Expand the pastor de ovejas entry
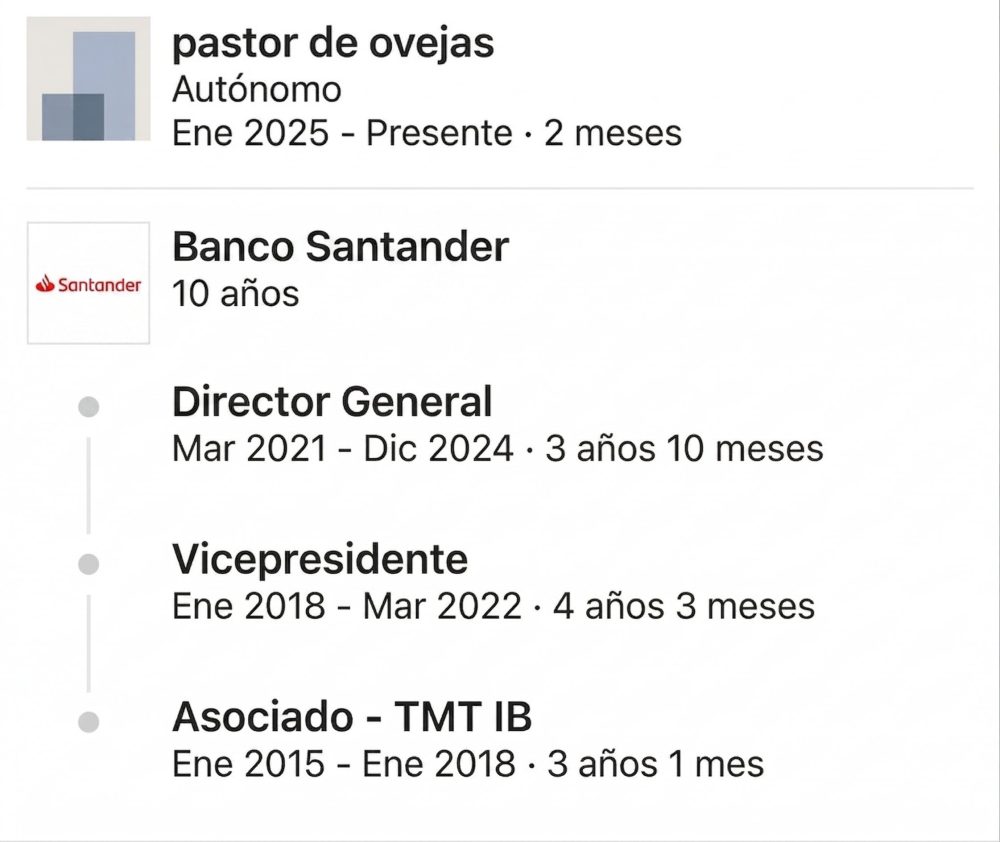This screenshot has width=1000, height=842. (333, 43)
